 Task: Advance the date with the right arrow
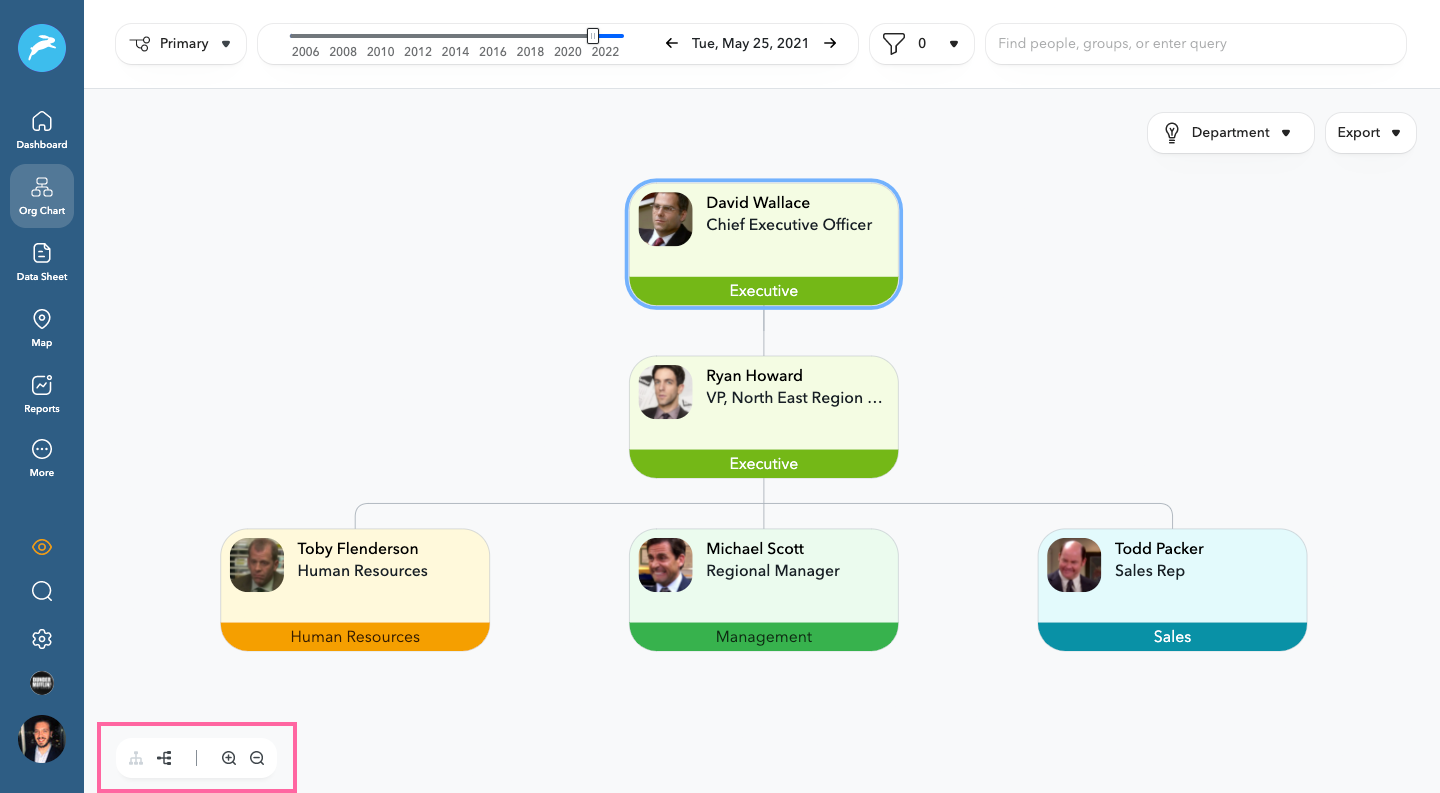(830, 43)
